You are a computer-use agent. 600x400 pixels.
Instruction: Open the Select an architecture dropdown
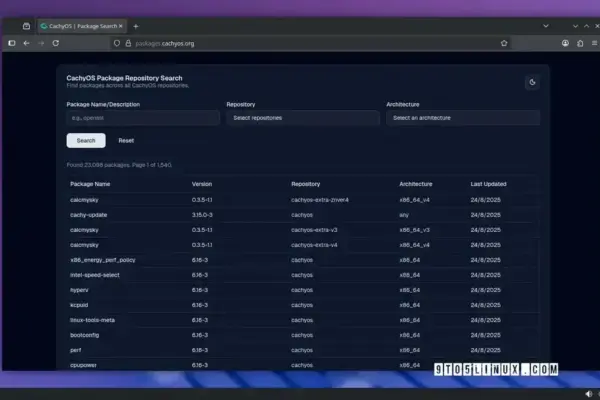[463, 118]
